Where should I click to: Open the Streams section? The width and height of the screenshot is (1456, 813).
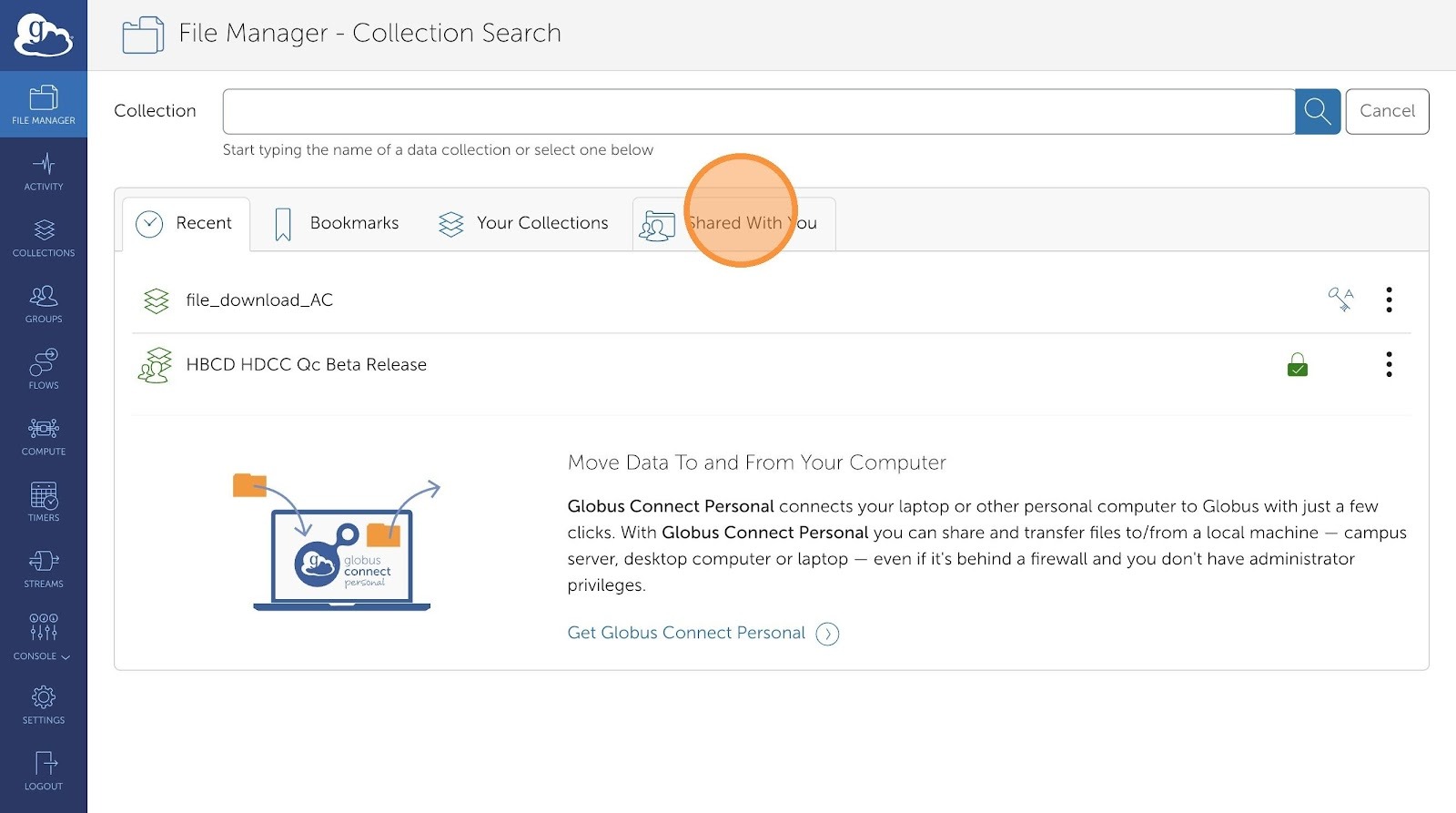(x=44, y=568)
